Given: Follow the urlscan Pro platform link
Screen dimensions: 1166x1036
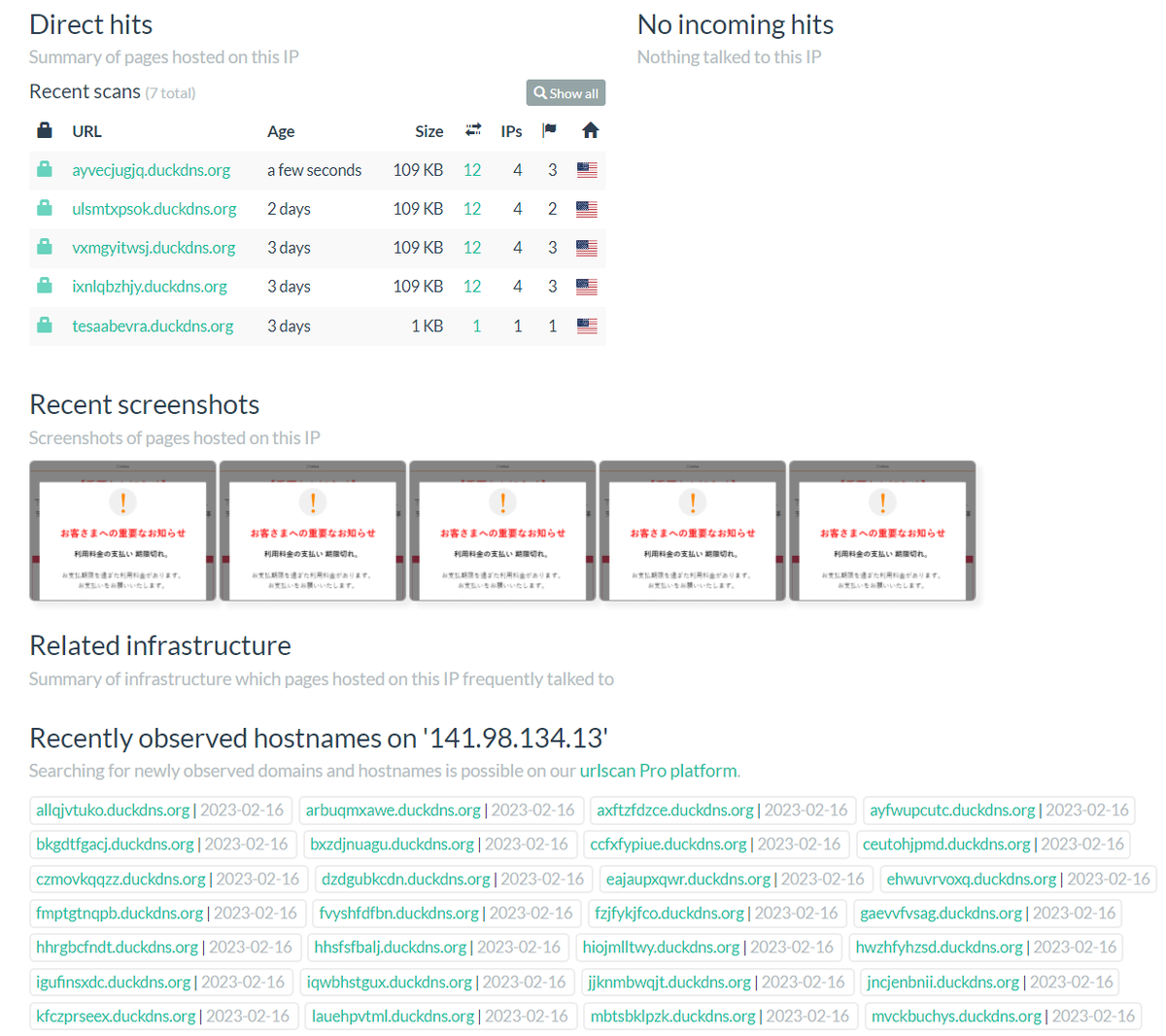Looking at the screenshot, I should tap(658, 771).
